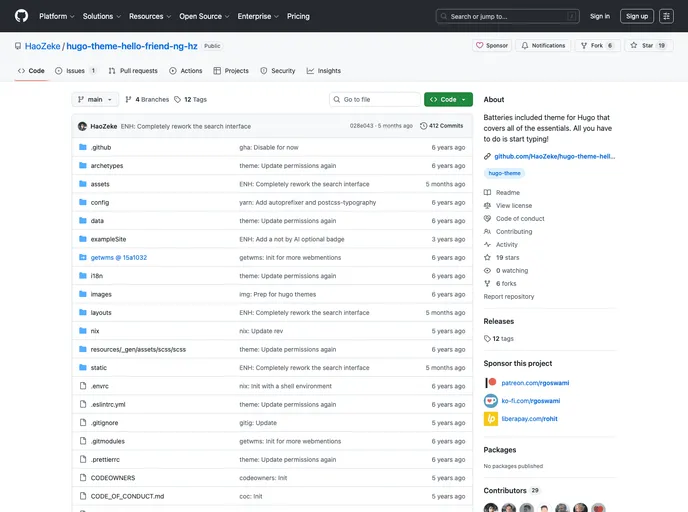
Task: Click the Sign up button
Action: 636,16
